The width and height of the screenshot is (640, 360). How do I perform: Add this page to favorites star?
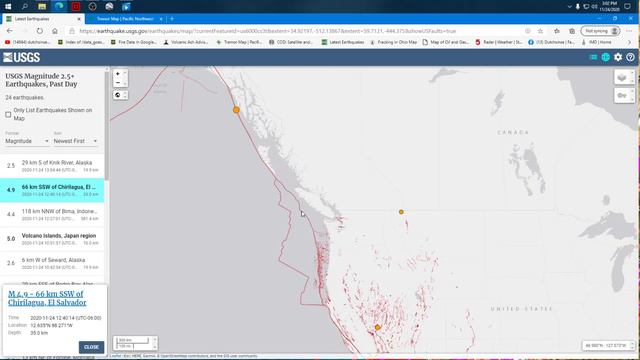tap(540, 31)
